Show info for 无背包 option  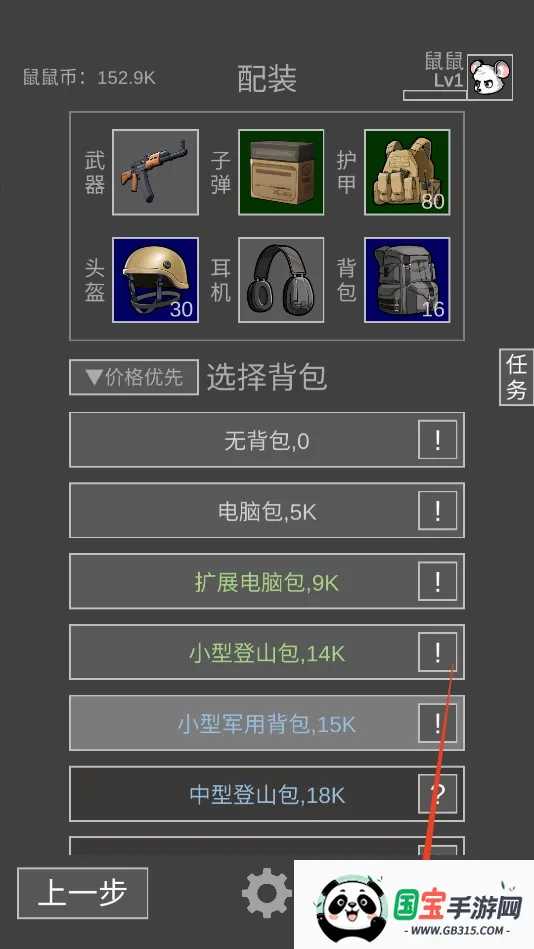[x=438, y=440]
